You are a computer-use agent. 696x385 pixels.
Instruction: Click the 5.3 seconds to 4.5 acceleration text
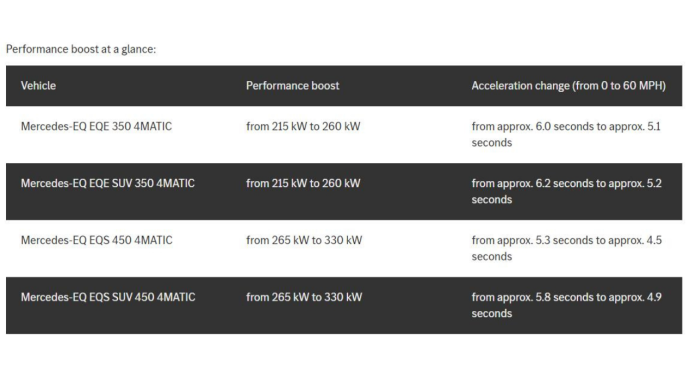coord(566,248)
